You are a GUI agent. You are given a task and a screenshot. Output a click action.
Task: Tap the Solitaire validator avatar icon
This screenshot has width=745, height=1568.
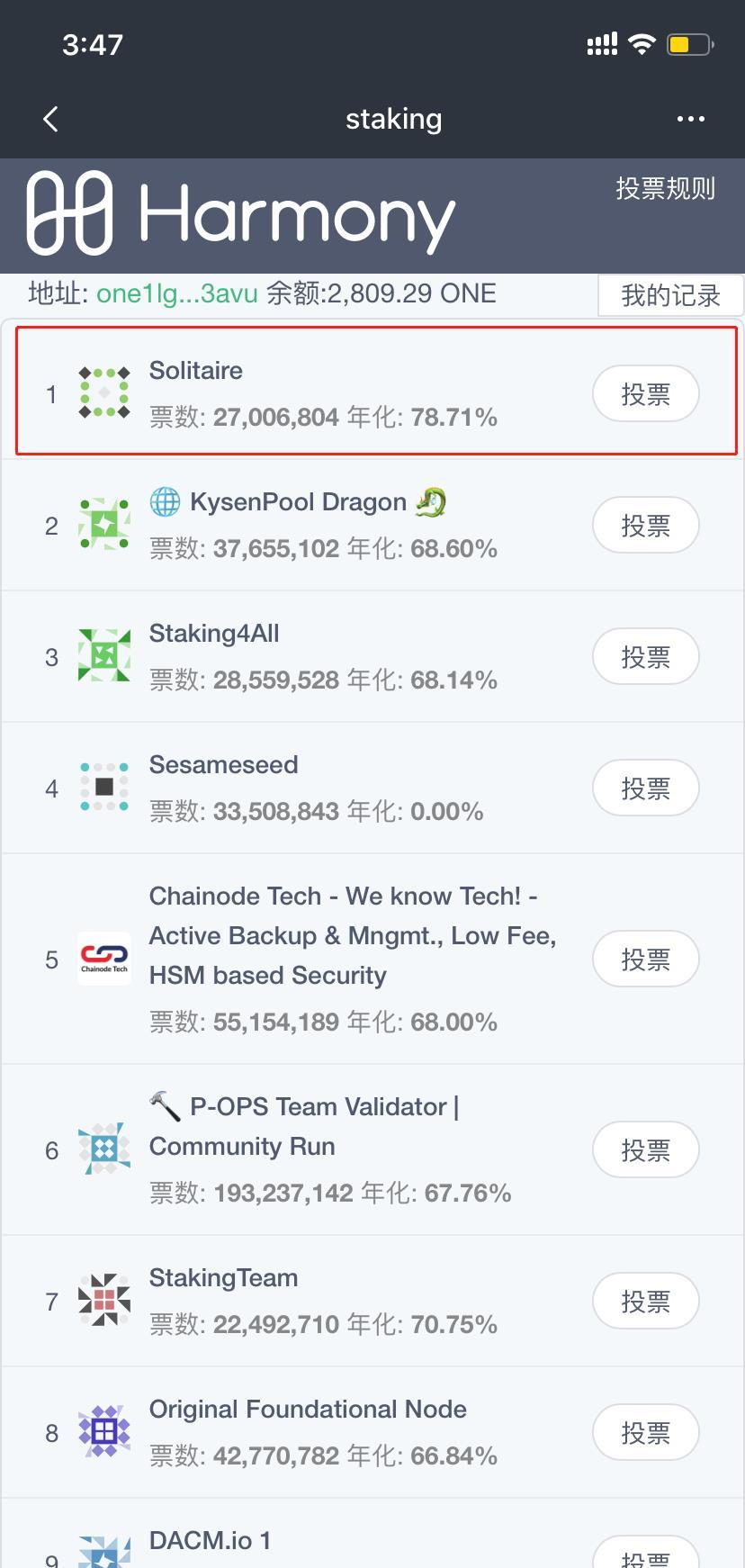point(104,393)
